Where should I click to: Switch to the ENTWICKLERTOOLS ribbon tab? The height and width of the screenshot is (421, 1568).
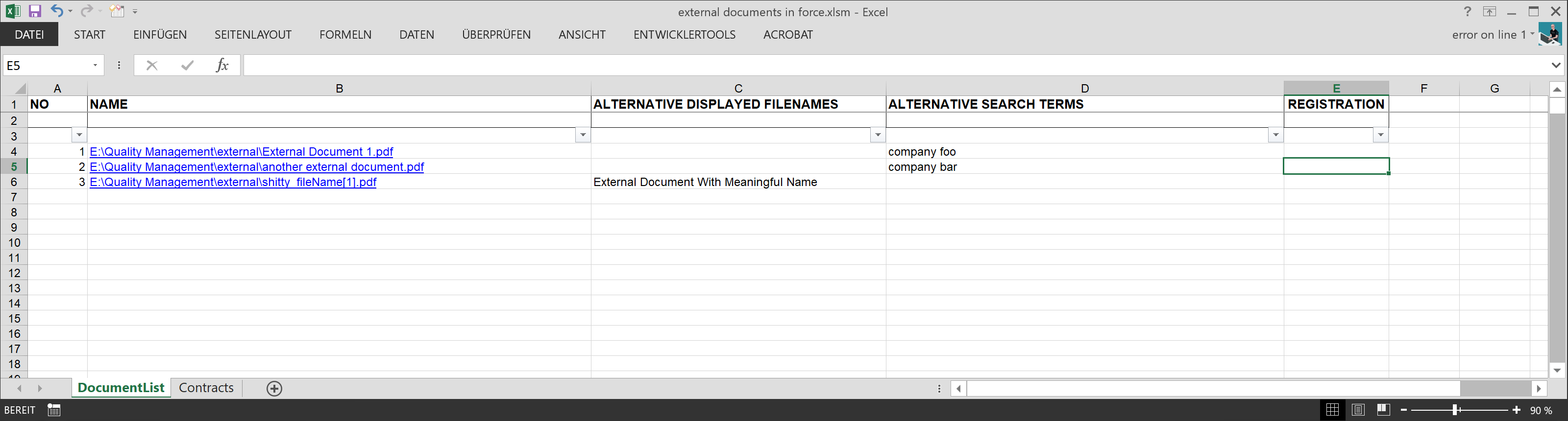tap(684, 35)
